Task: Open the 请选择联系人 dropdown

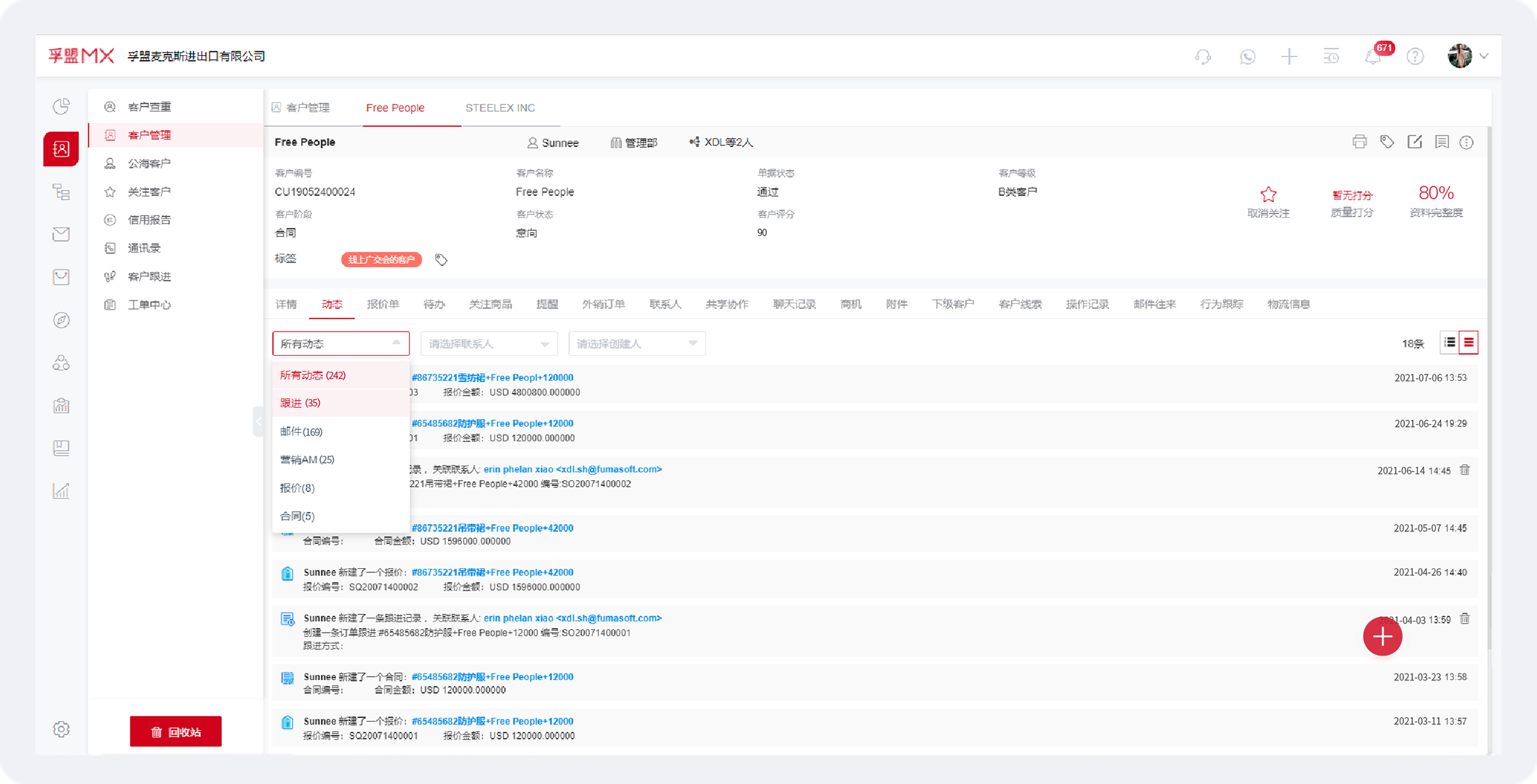Action: 488,343
